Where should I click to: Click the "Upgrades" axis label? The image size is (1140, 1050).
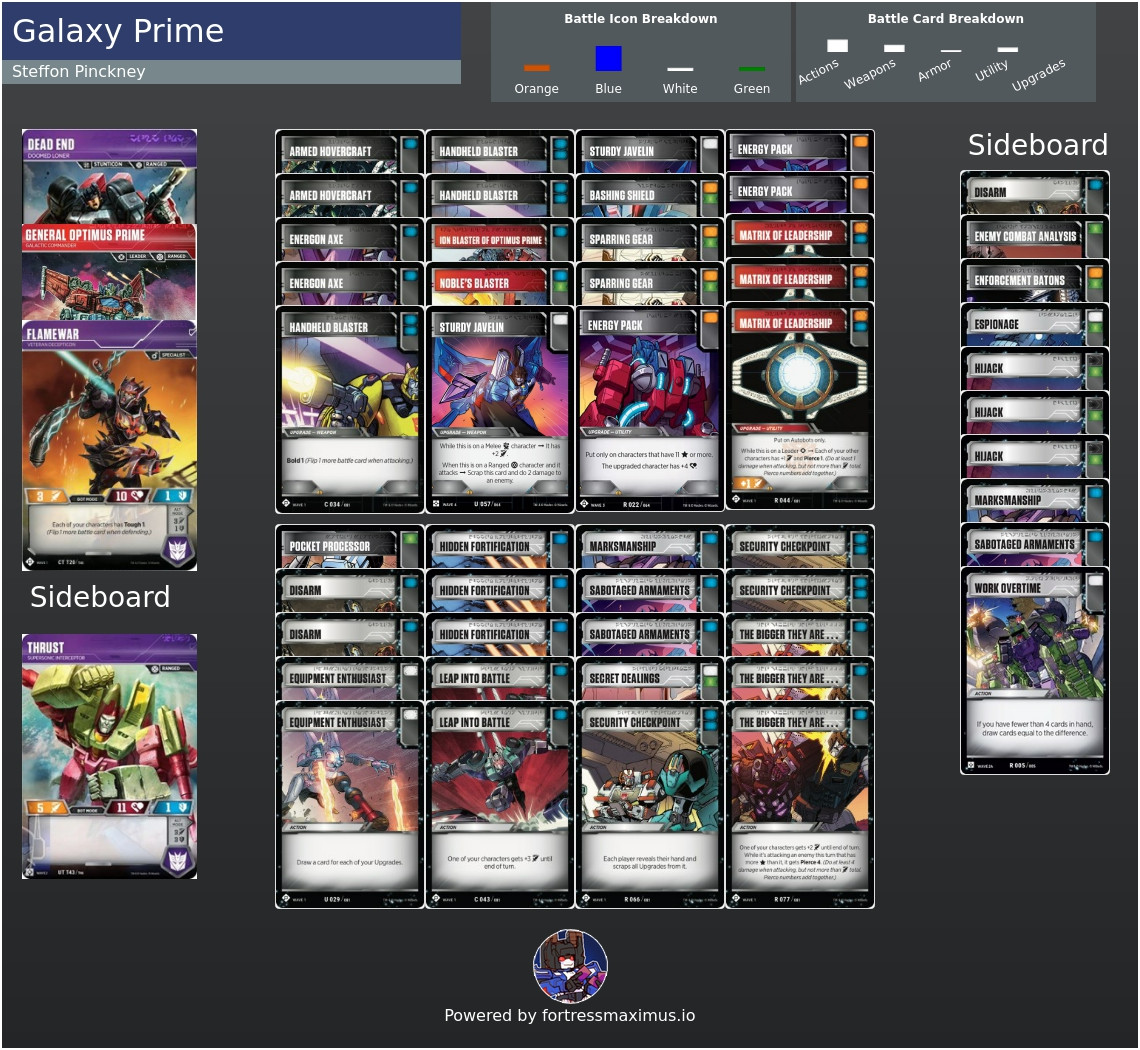click(1038, 75)
